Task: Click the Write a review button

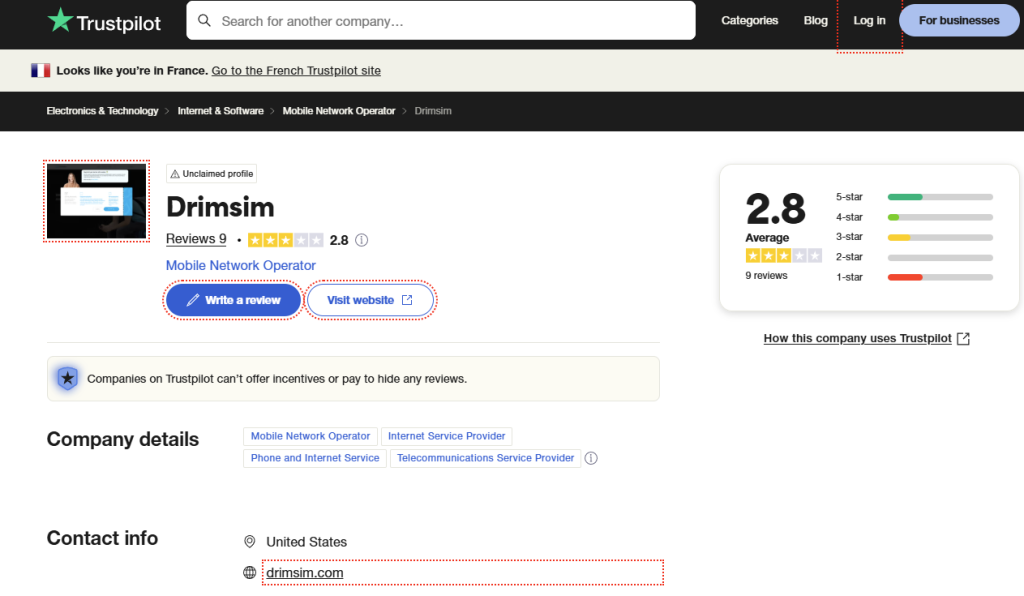Action: (x=233, y=300)
